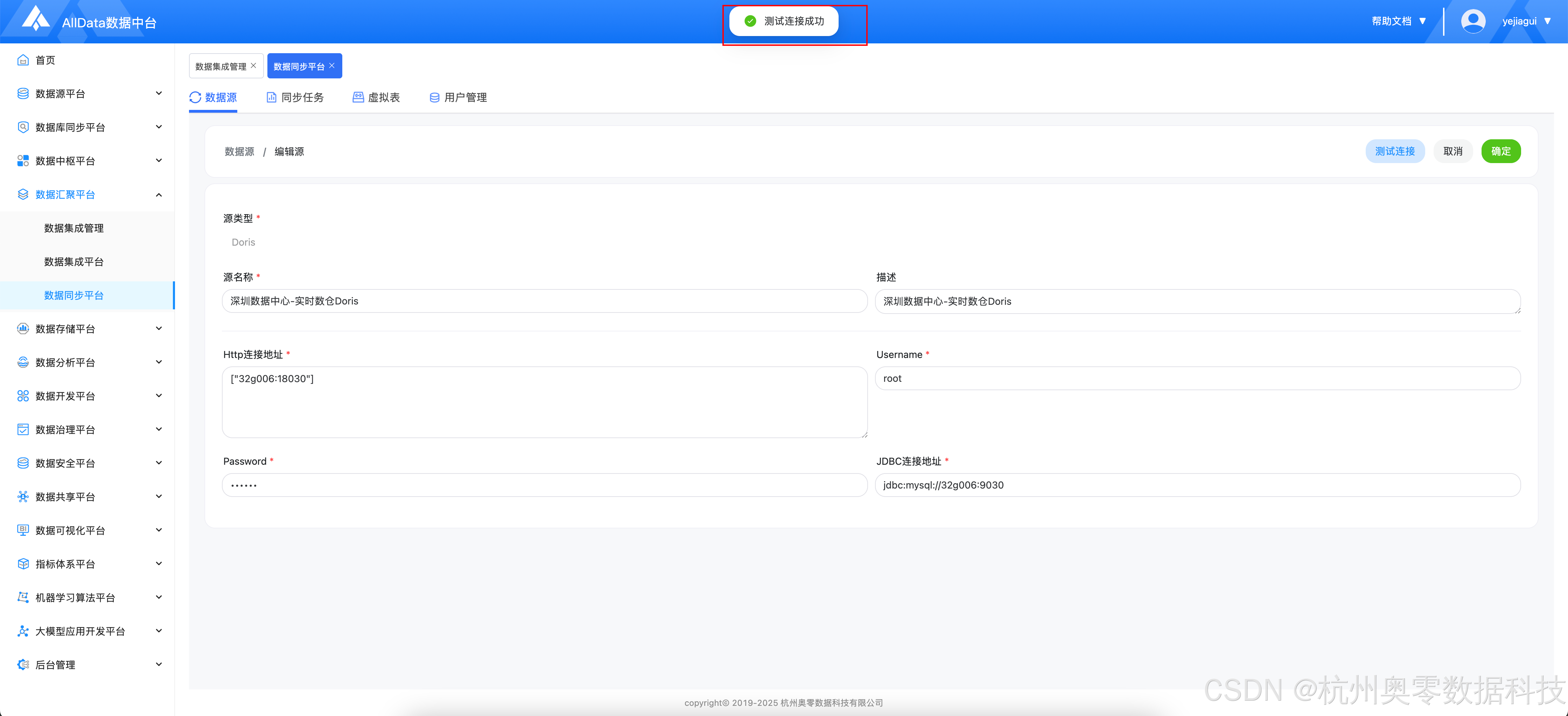Close the 数据集成管理 tab
Image resolution: width=1568 pixels, height=716 pixels.
[254, 65]
